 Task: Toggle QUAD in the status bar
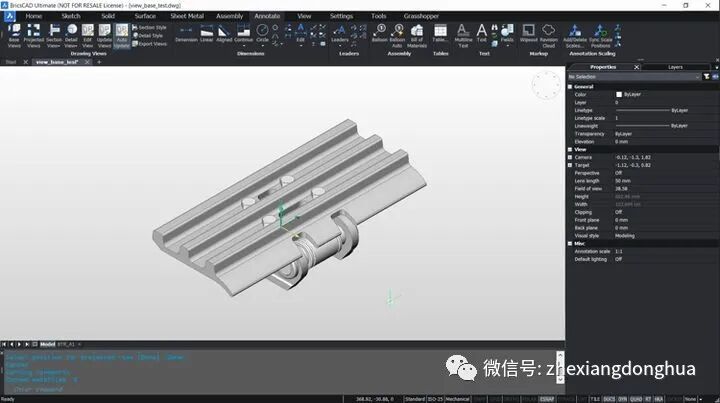(x=636, y=399)
